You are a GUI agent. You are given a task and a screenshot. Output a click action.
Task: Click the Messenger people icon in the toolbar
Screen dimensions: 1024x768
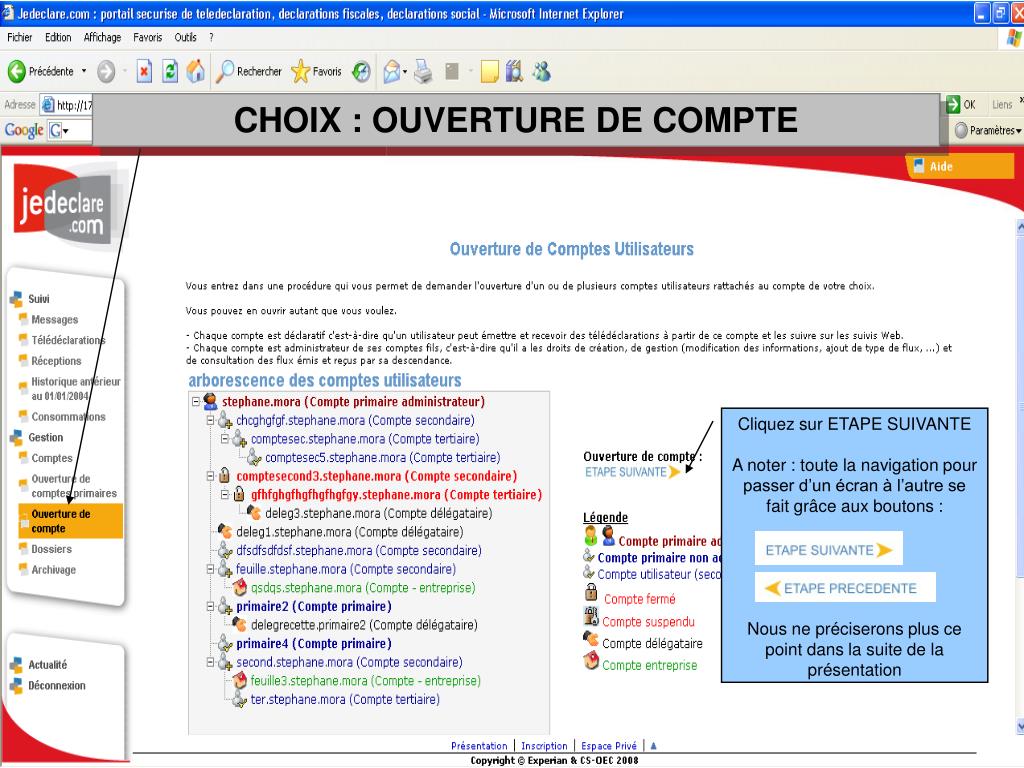coord(541,71)
